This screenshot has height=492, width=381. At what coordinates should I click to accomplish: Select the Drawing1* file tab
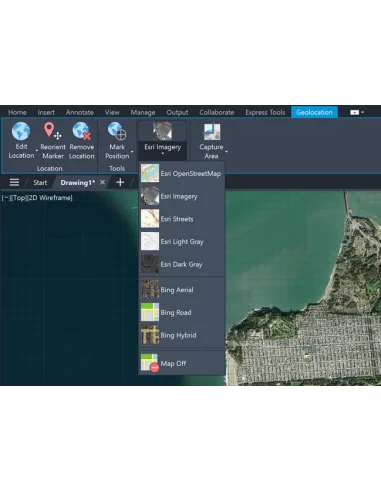tap(78, 182)
